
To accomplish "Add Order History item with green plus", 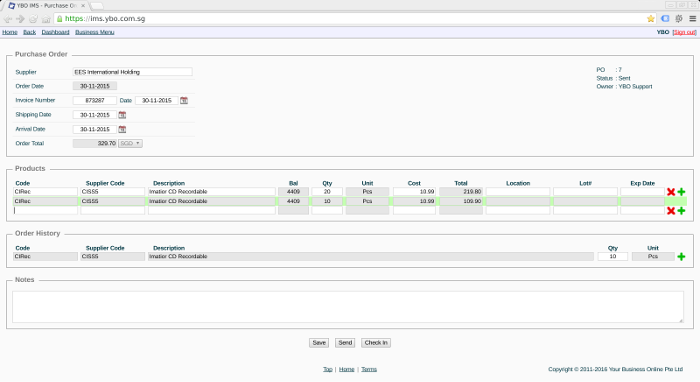I will (681, 257).
